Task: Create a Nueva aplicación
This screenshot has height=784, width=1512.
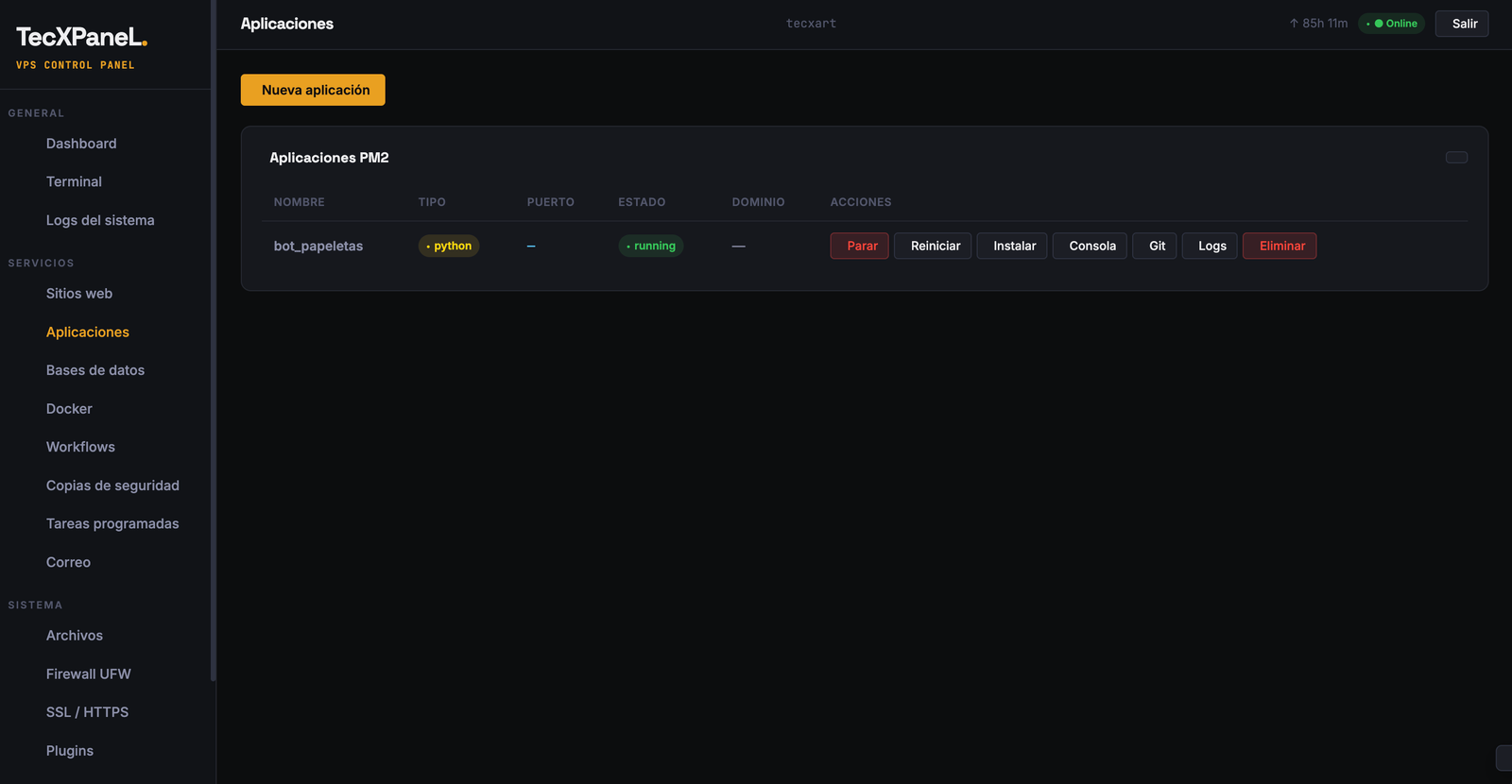Action: (x=313, y=90)
